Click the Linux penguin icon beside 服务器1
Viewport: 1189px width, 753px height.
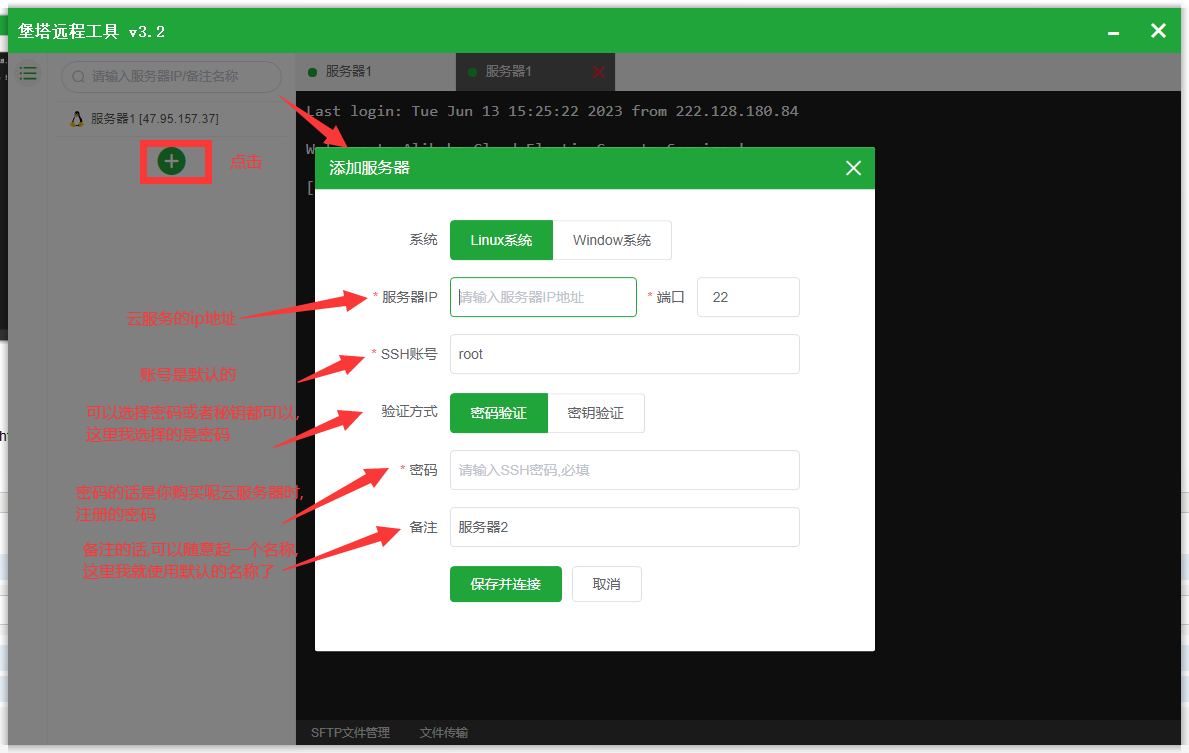pyautogui.click(x=77, y=119)
